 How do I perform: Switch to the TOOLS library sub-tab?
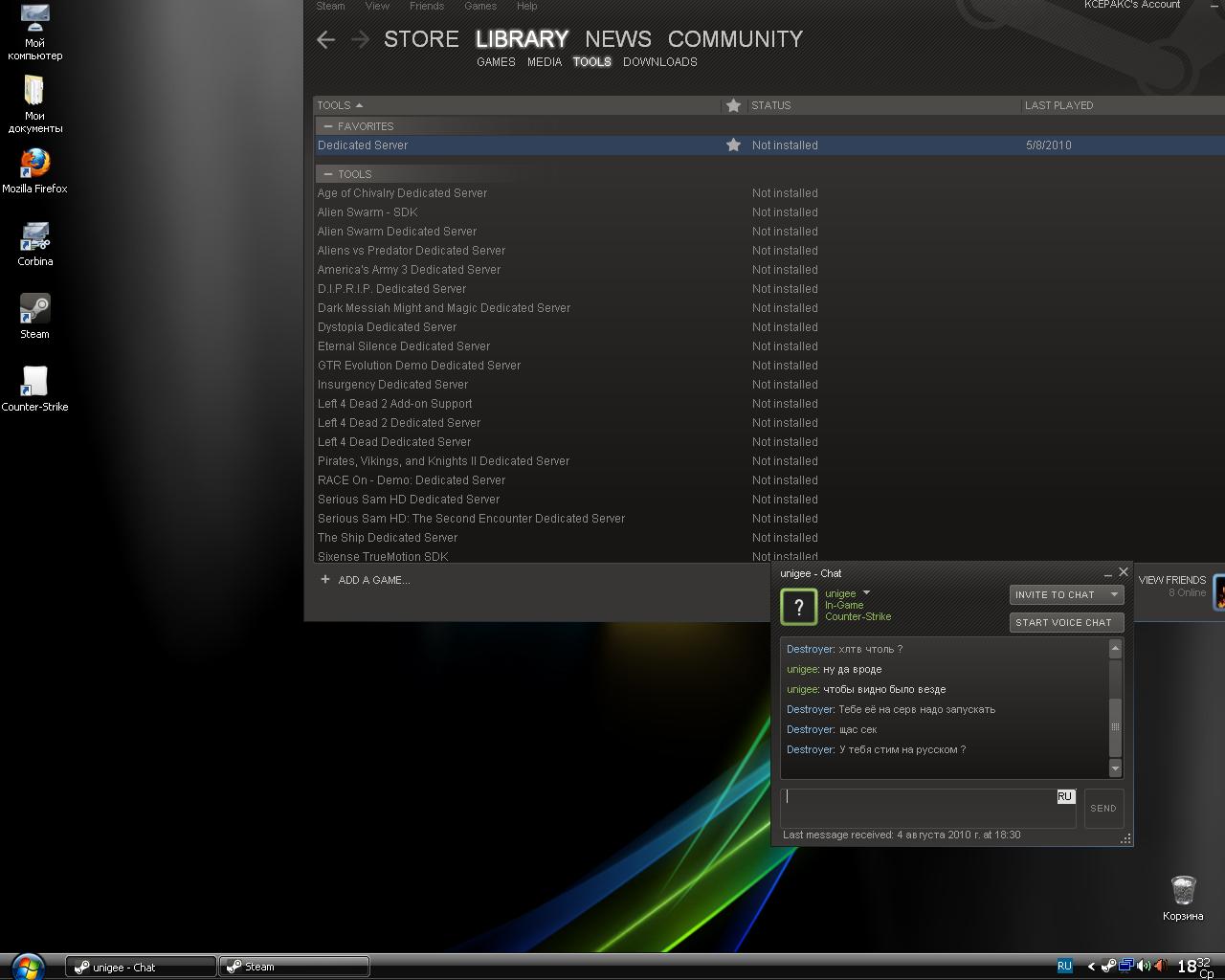point(592,62)
